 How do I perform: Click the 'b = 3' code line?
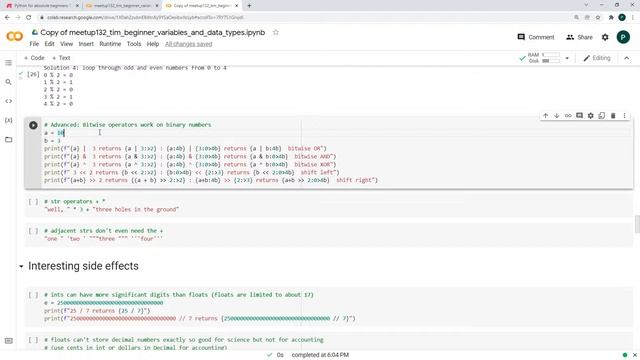click(52, 141)
